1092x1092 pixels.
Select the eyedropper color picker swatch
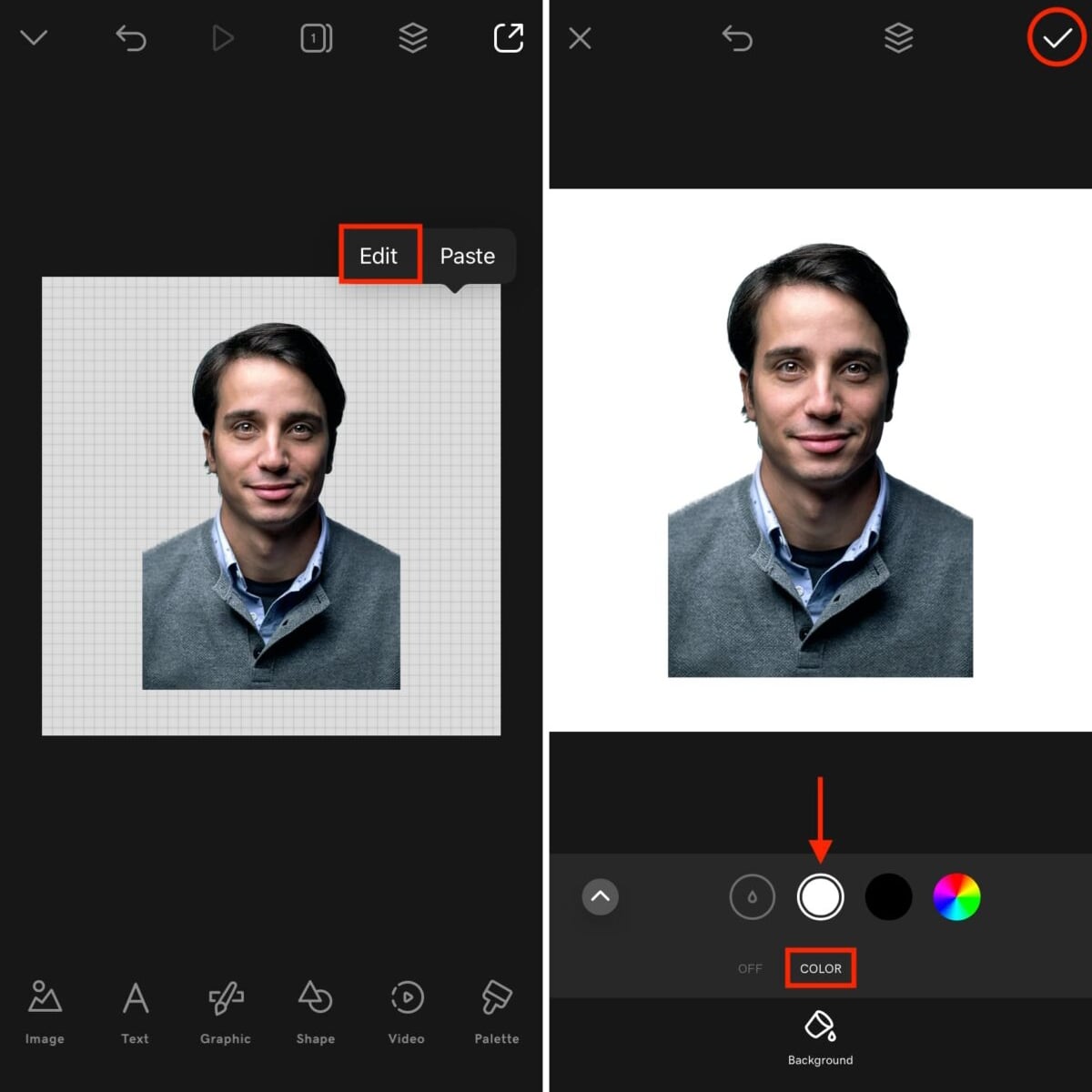753,897
